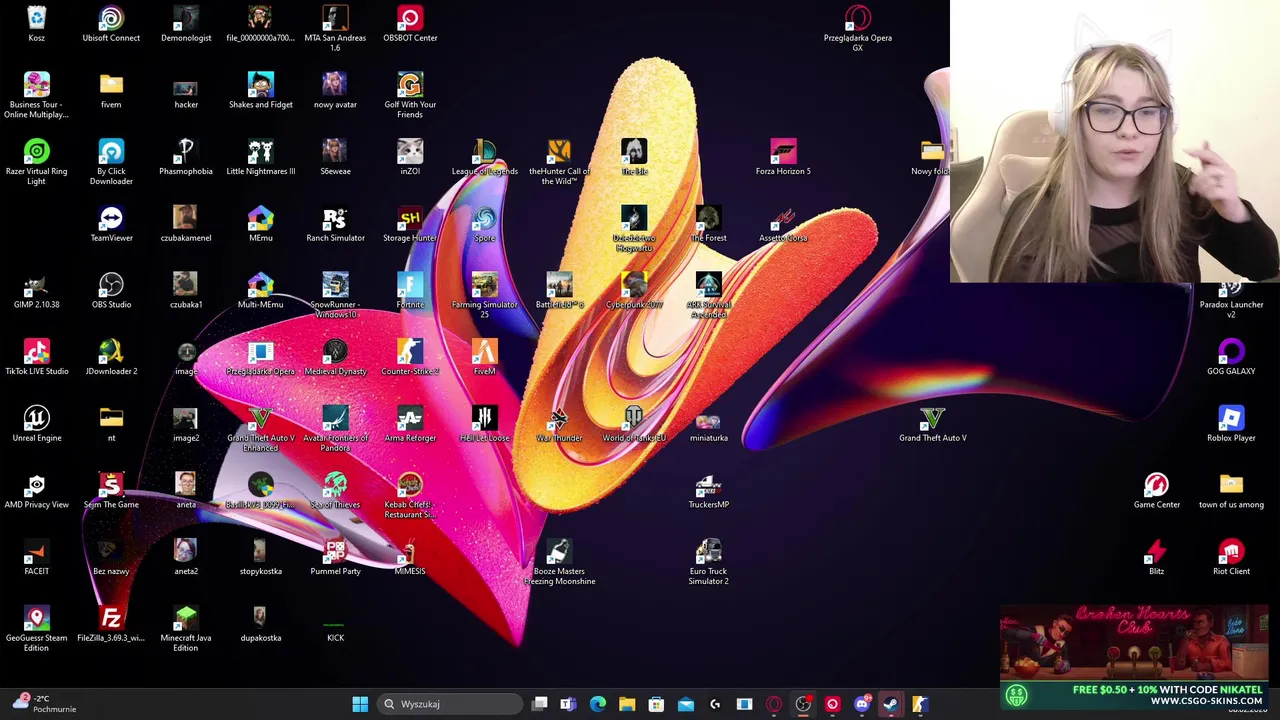Launch Medieval Dynasty from the desktop

tap(335, 358)
